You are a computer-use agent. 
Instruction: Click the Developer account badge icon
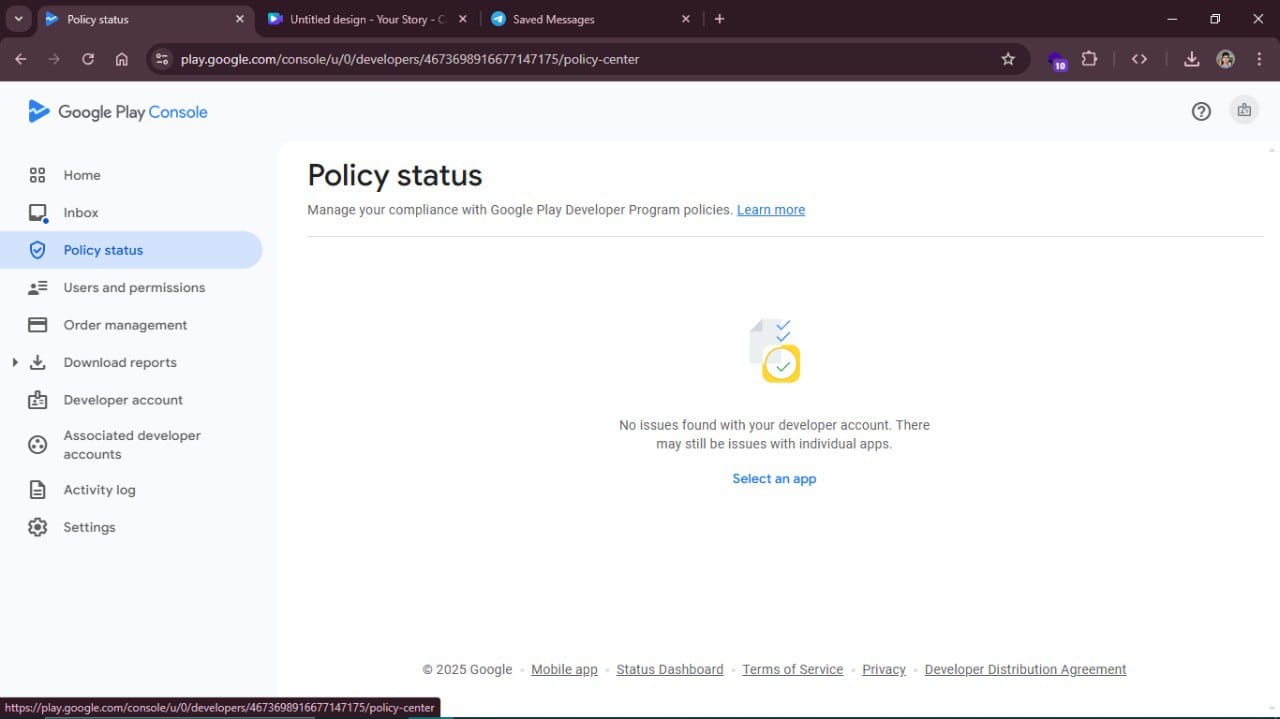point(38,400)
